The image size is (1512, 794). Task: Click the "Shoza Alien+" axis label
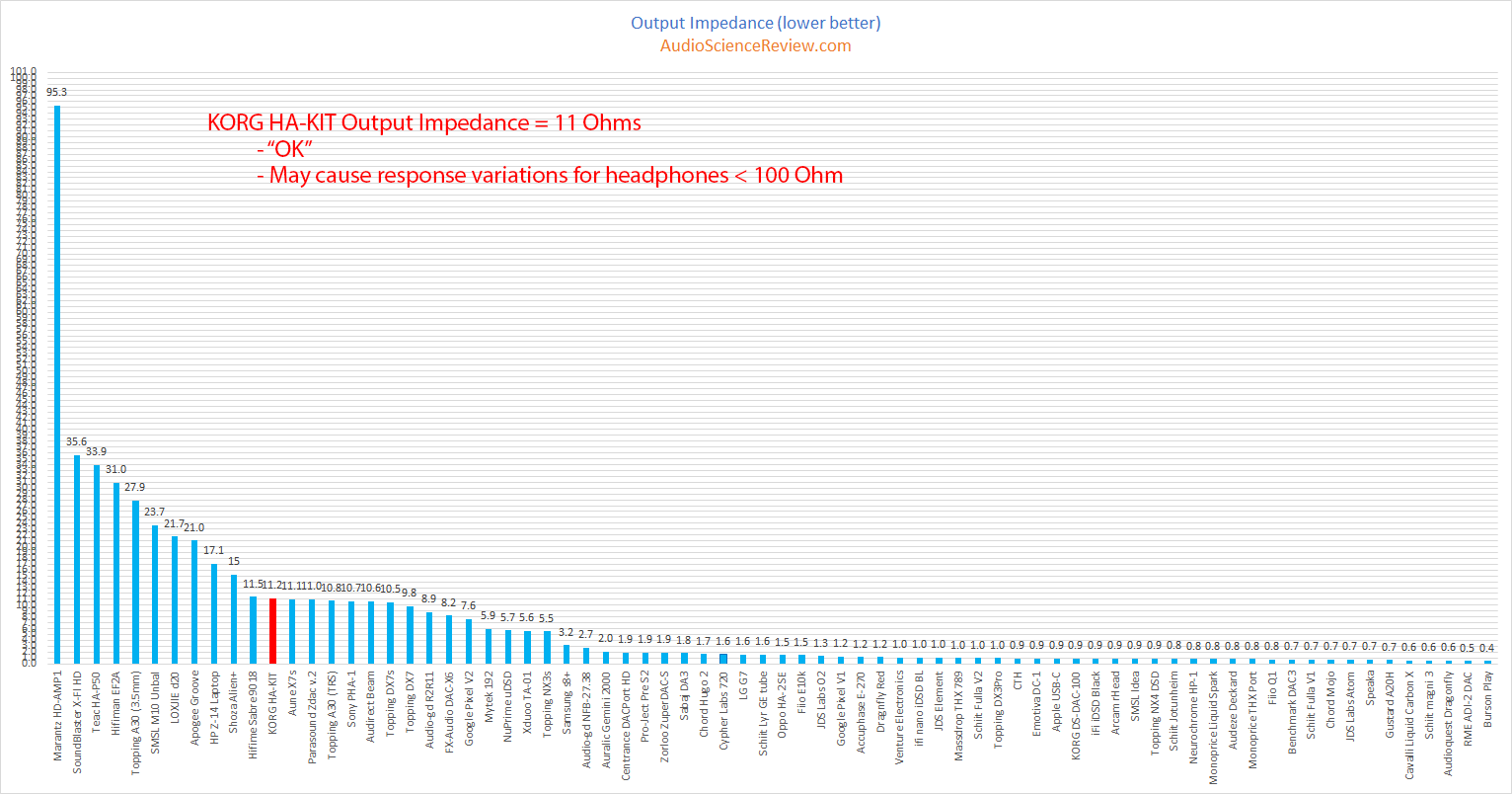(x=234, y=703)
